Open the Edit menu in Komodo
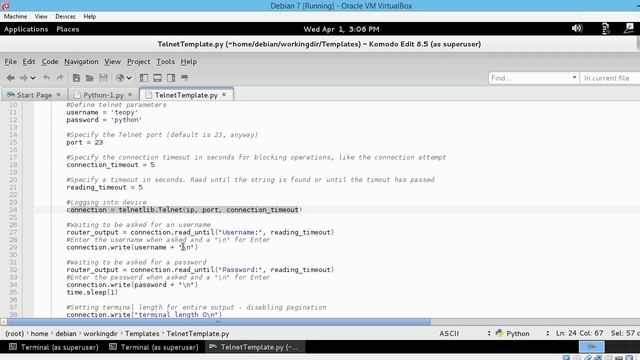 pos(29,62)
